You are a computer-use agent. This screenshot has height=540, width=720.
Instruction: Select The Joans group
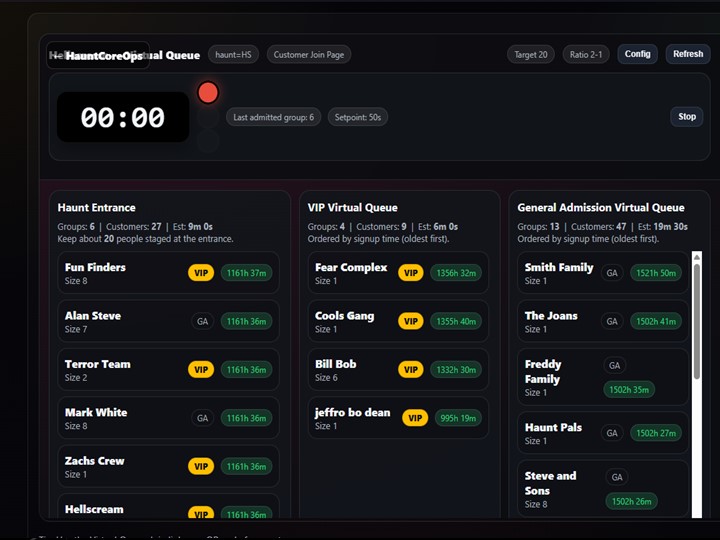coord(603,321)
